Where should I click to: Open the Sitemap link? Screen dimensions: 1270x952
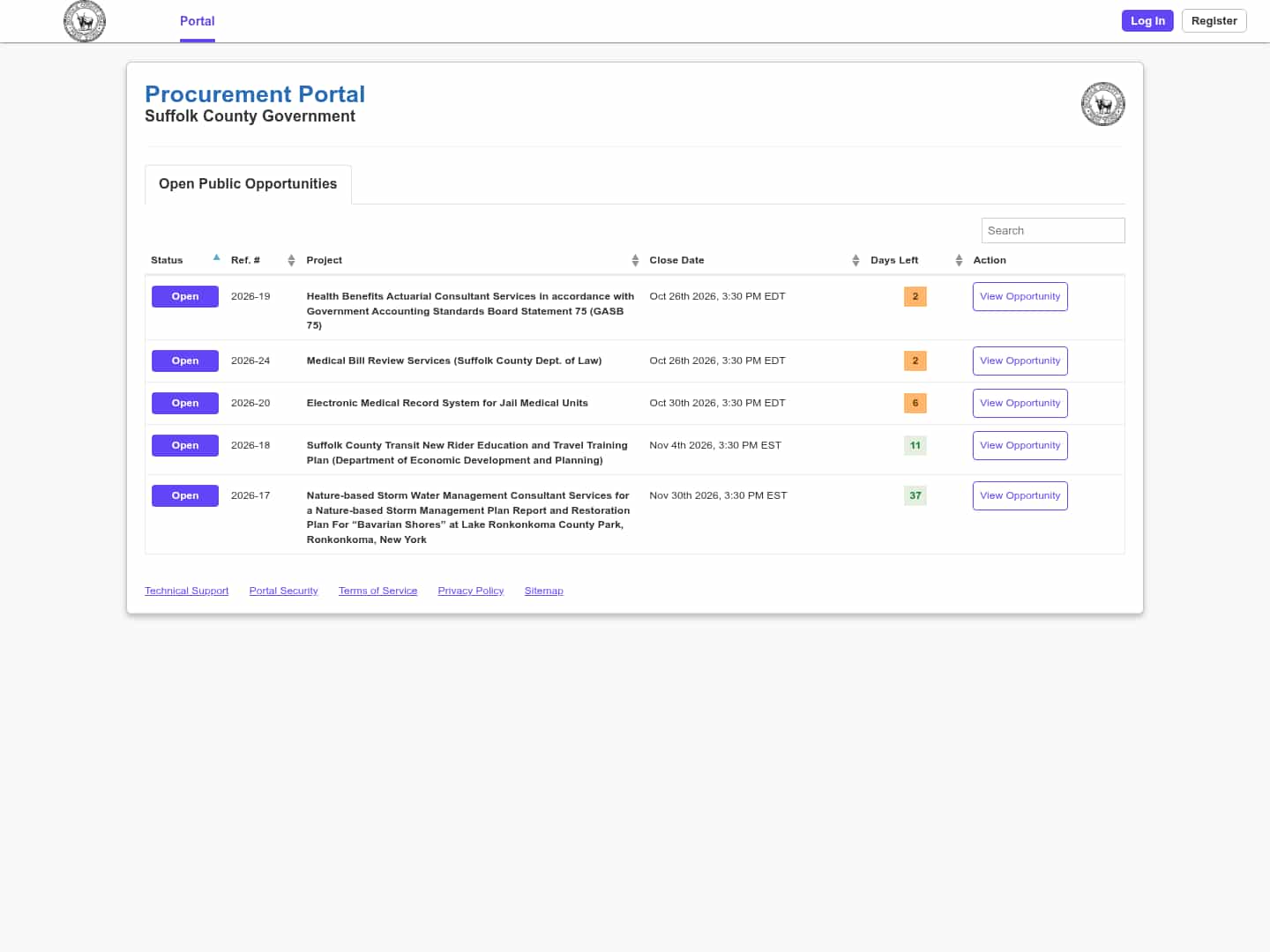click(543, 591)
